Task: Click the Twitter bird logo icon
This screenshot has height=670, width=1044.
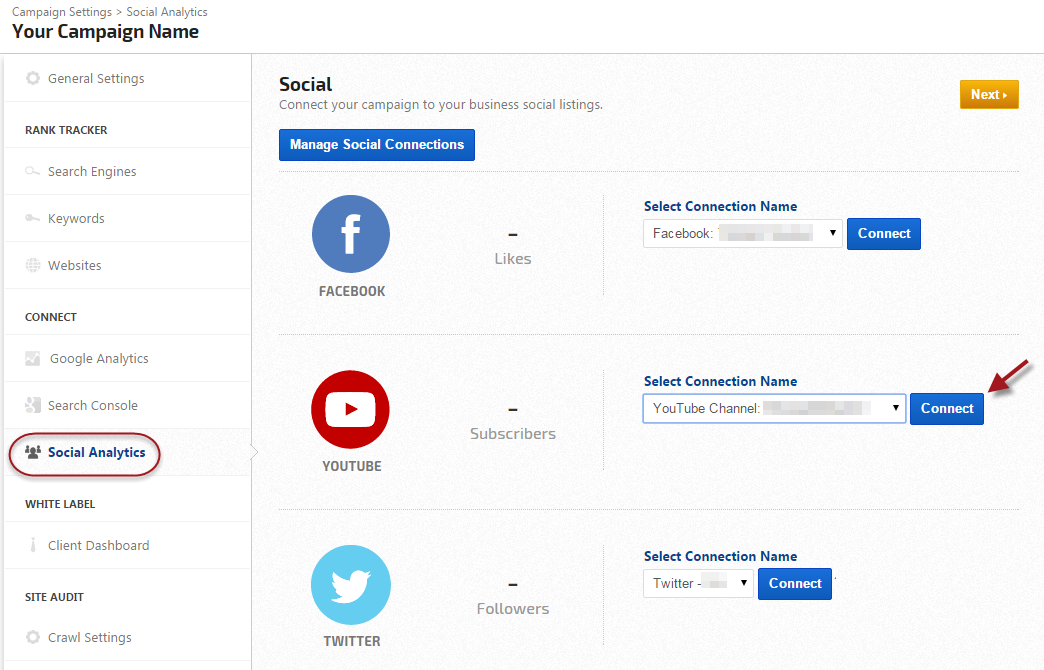Action: 351,585
